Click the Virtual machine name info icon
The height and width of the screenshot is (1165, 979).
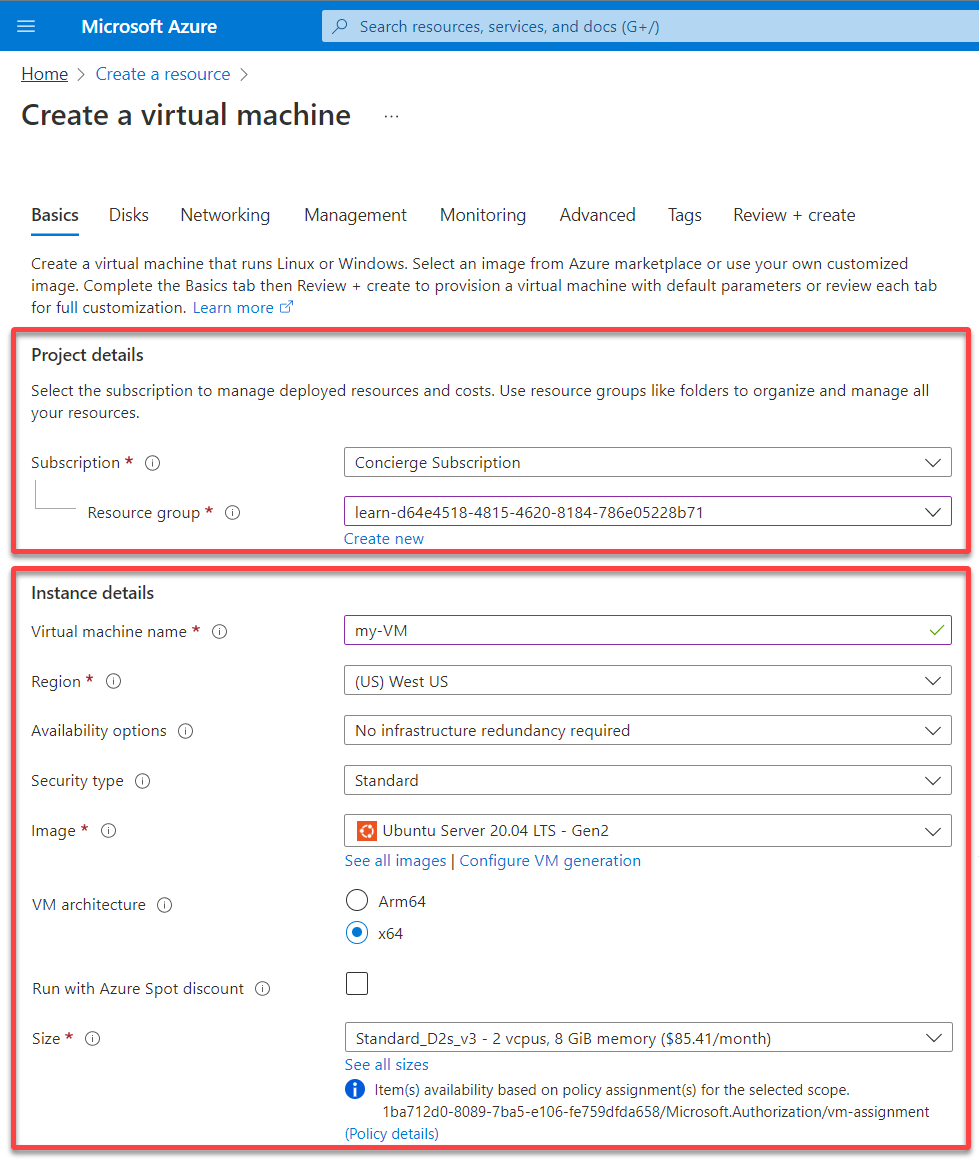[219, 632]
